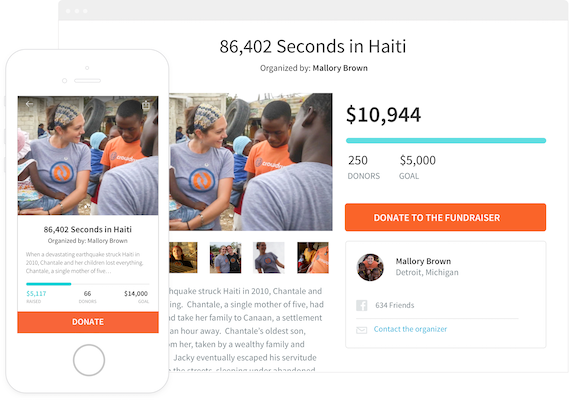
Task: Click DONATE TO THE FUNDRAISER button
Action: point(445,217)
